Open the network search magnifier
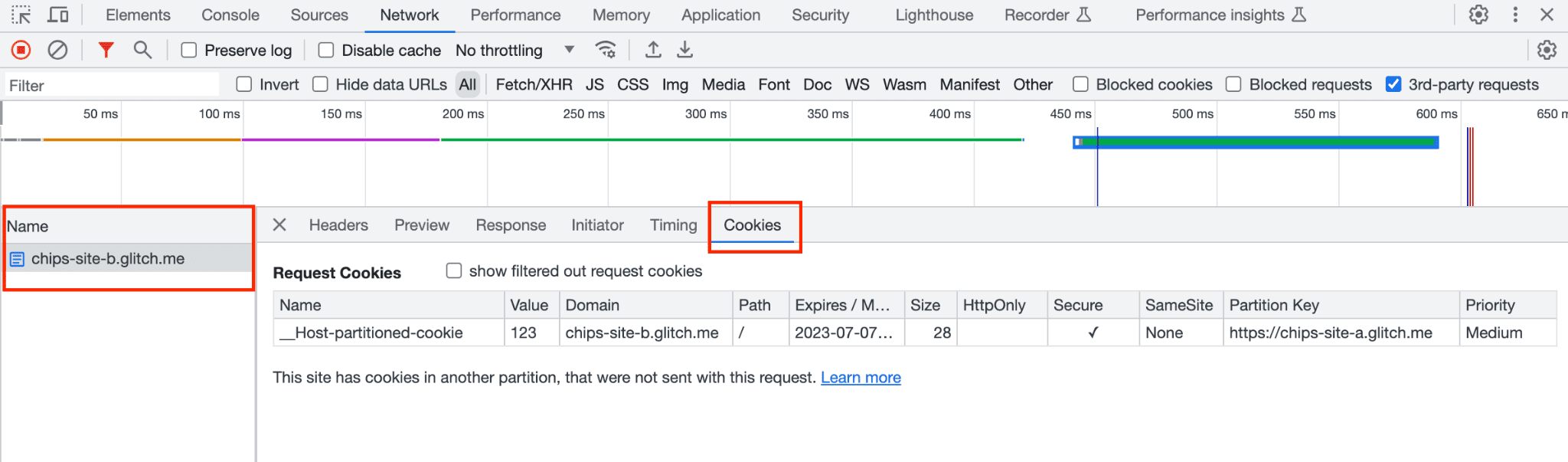The height and width of the screenshot is (462, 1568). coord(142,51)
